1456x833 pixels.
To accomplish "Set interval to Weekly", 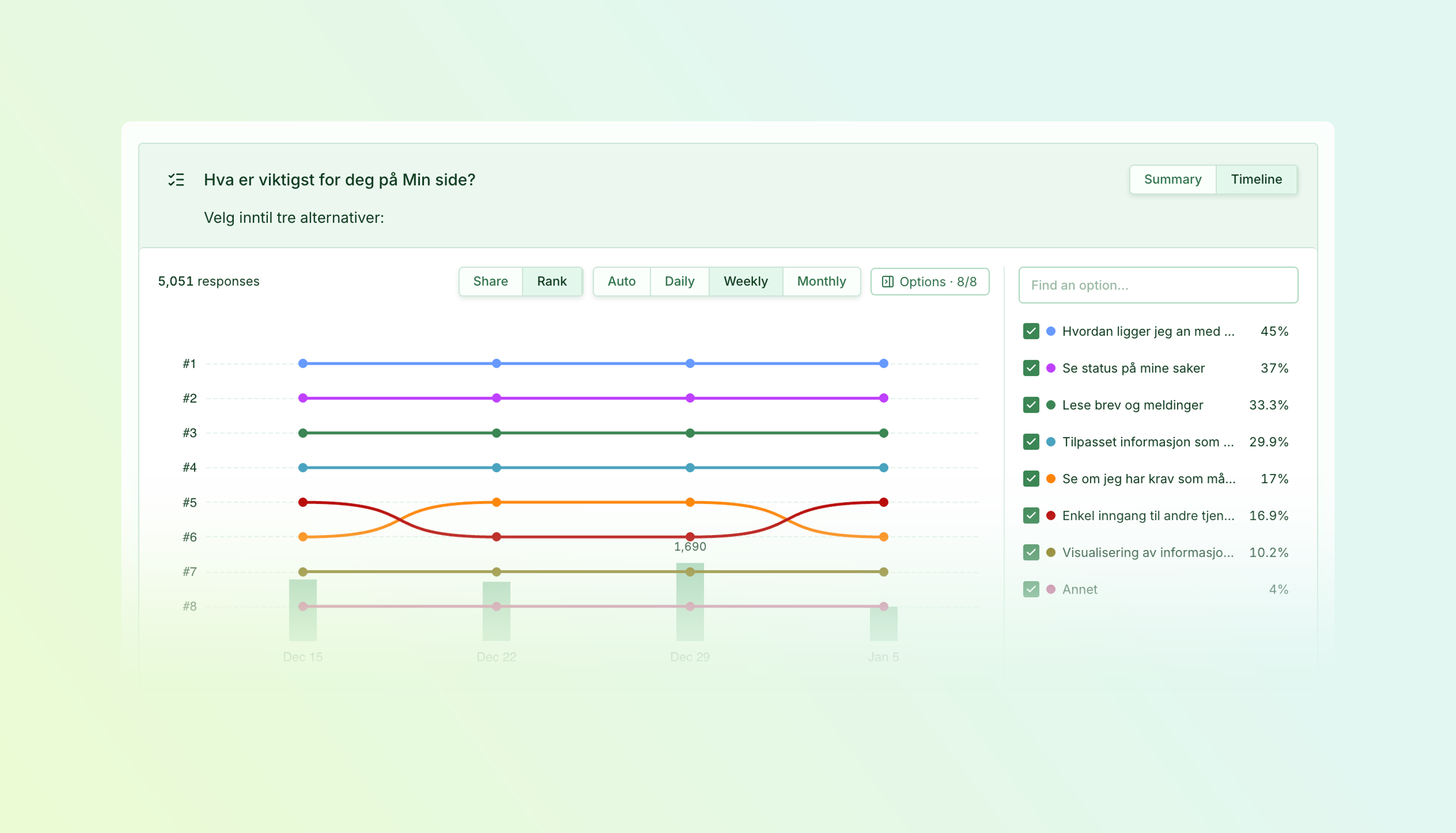I will tap(745, 281).
